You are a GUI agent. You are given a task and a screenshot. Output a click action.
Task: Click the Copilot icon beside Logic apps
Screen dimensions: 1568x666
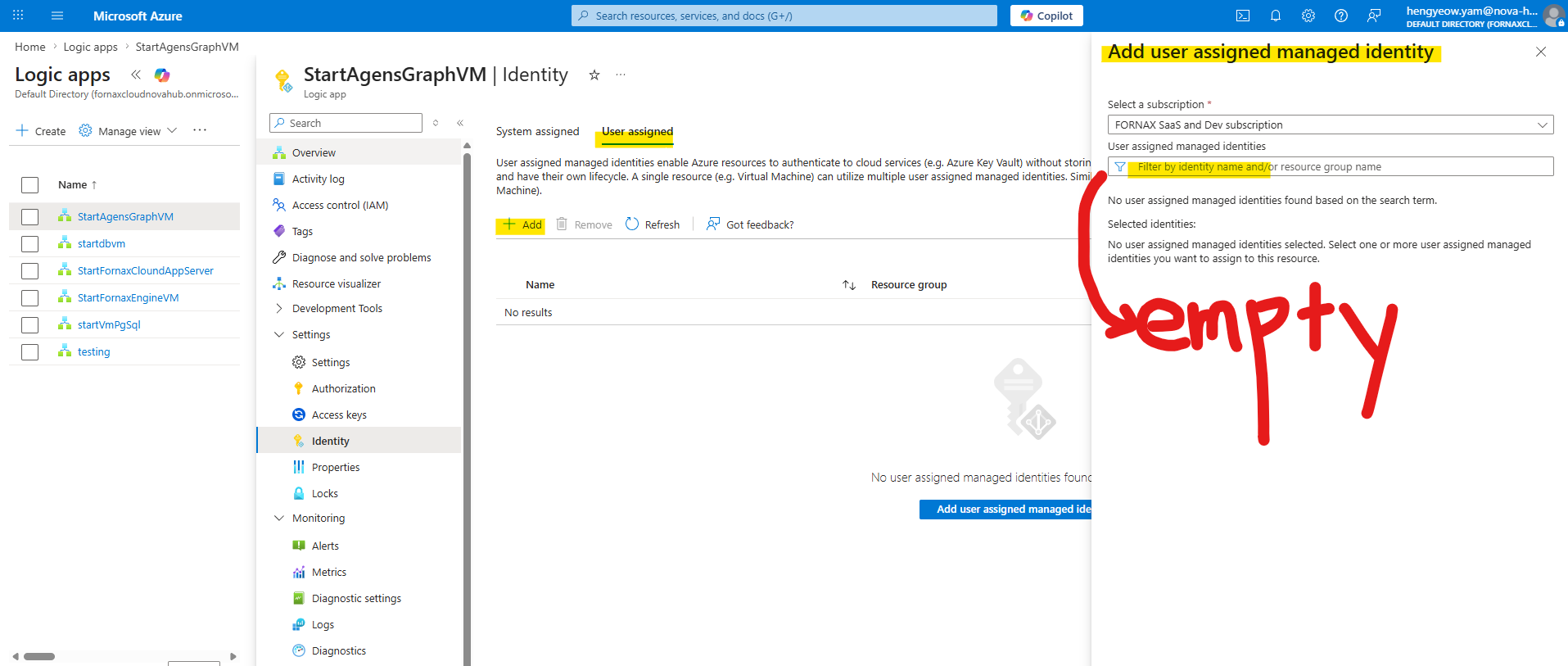162,75
